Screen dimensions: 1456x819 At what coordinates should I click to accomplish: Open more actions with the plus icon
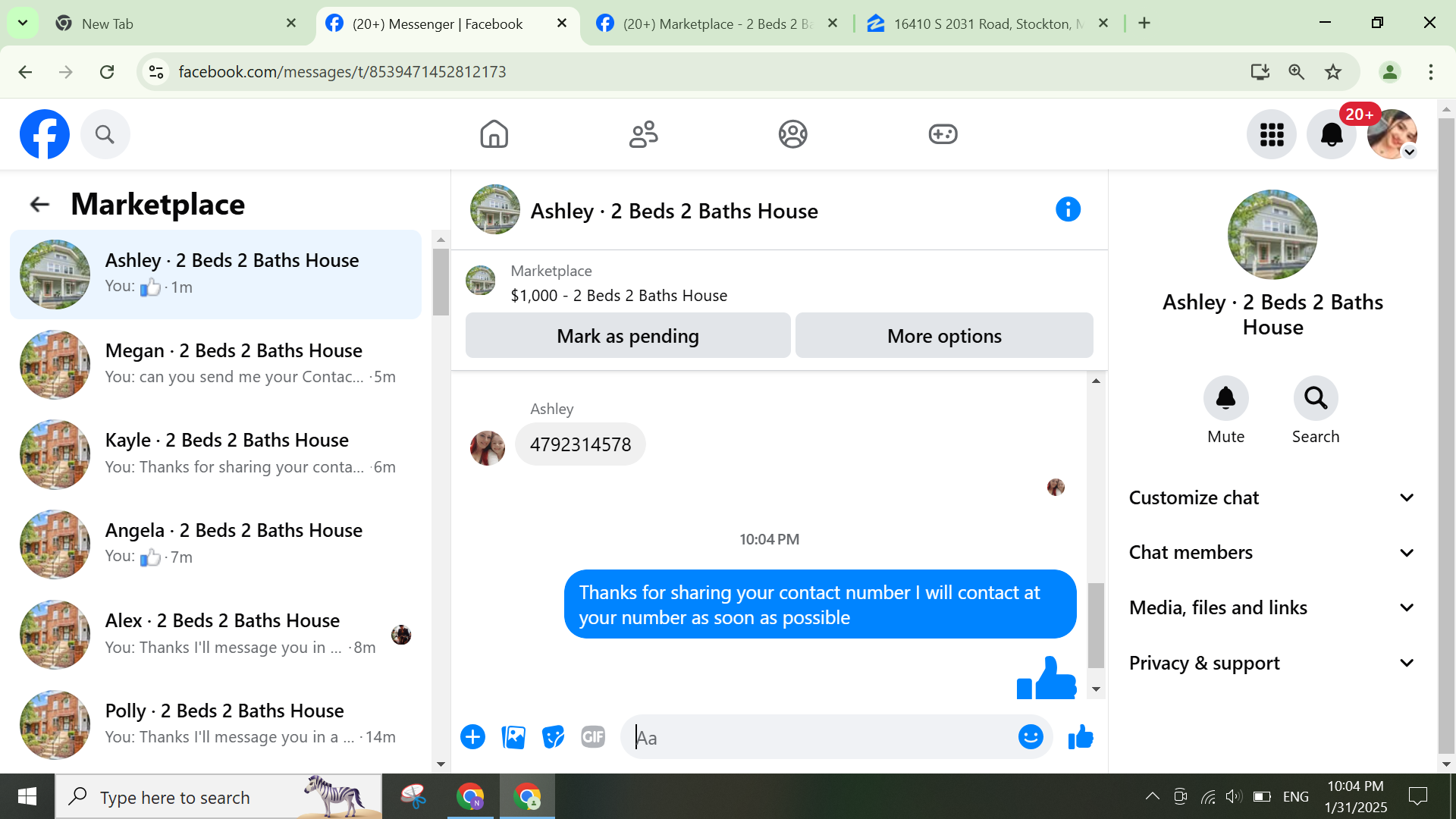coord(472,737)
